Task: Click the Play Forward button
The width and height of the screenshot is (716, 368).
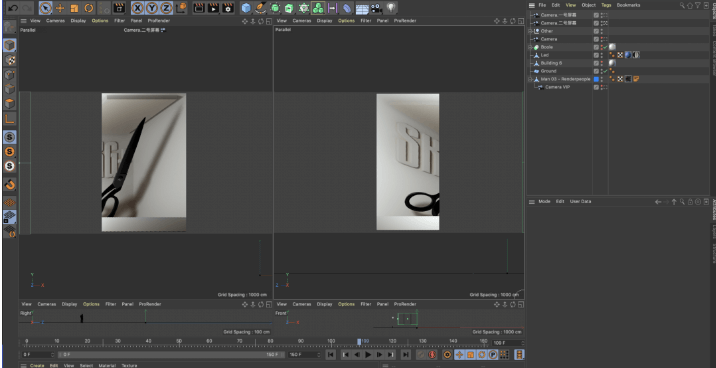Action: [368, 355]
